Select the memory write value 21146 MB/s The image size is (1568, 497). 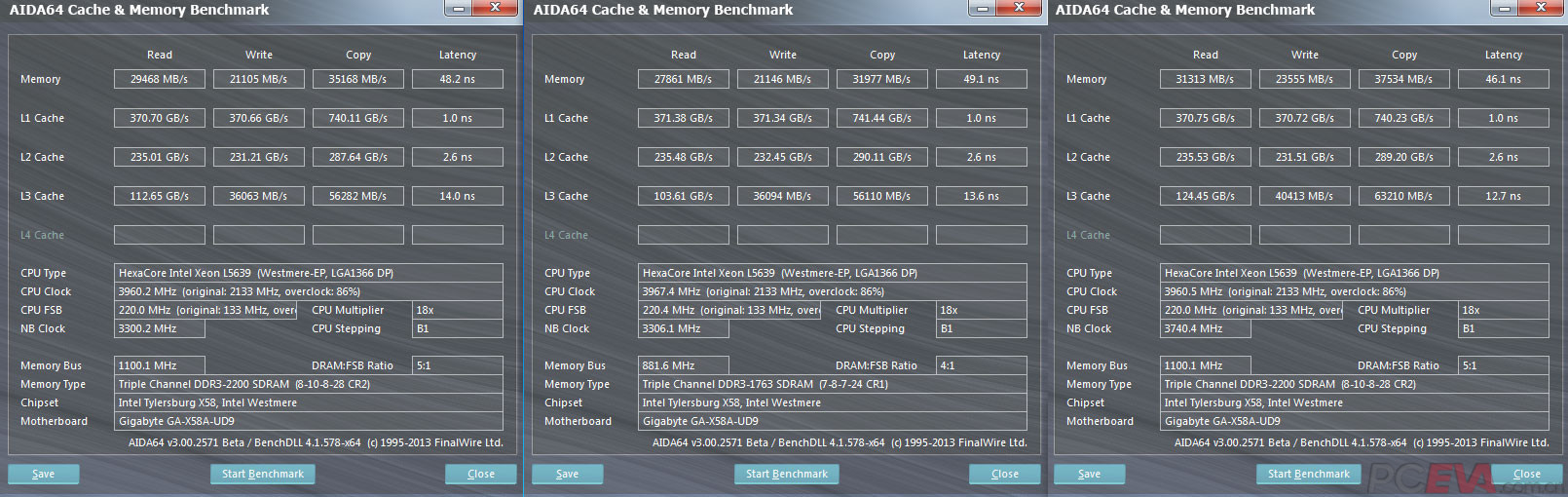click(783, 79)
